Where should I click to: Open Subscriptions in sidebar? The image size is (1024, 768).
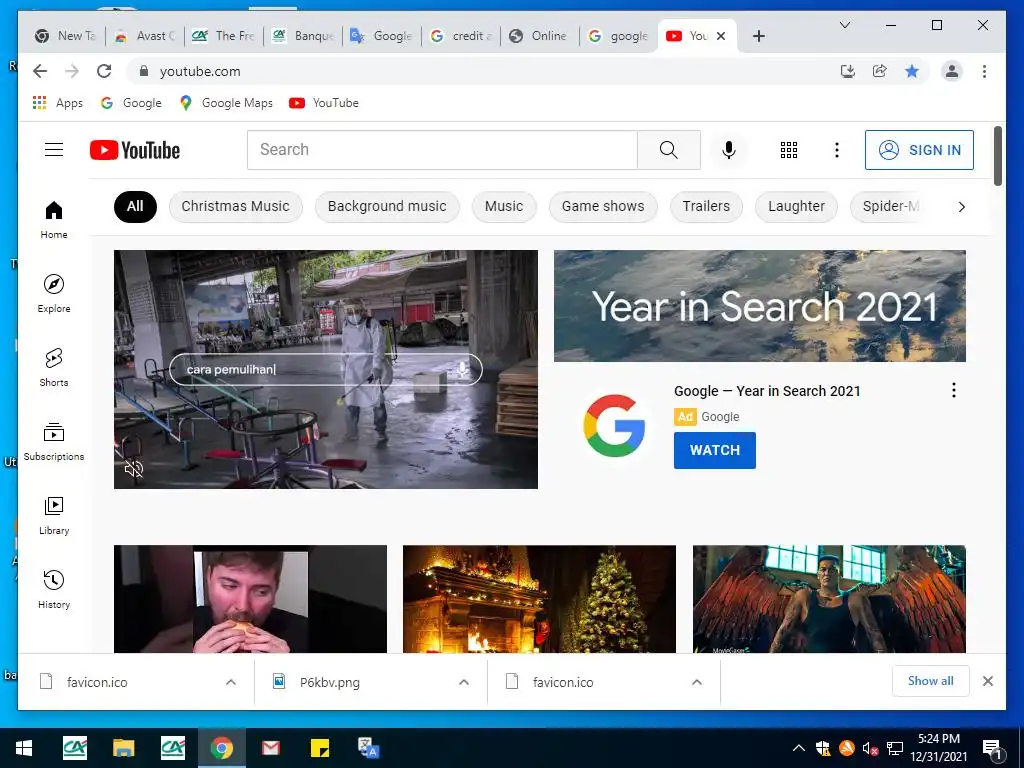(x=54, y=441)
